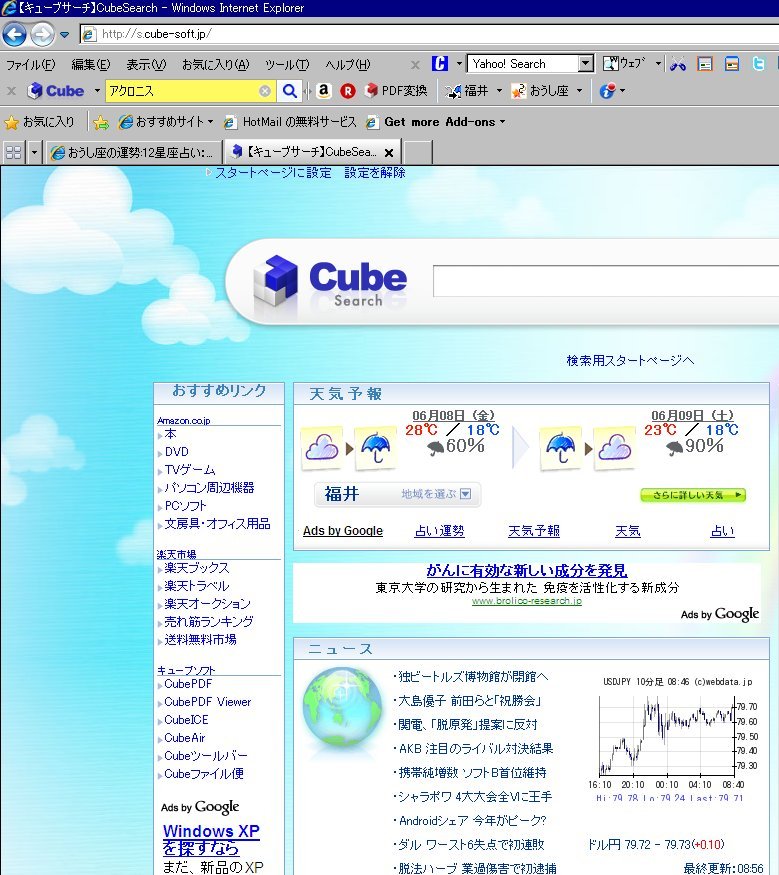Switch to the おうし座の運勢 tab
This screenshot has width=779, height=875.
(132, 152)
